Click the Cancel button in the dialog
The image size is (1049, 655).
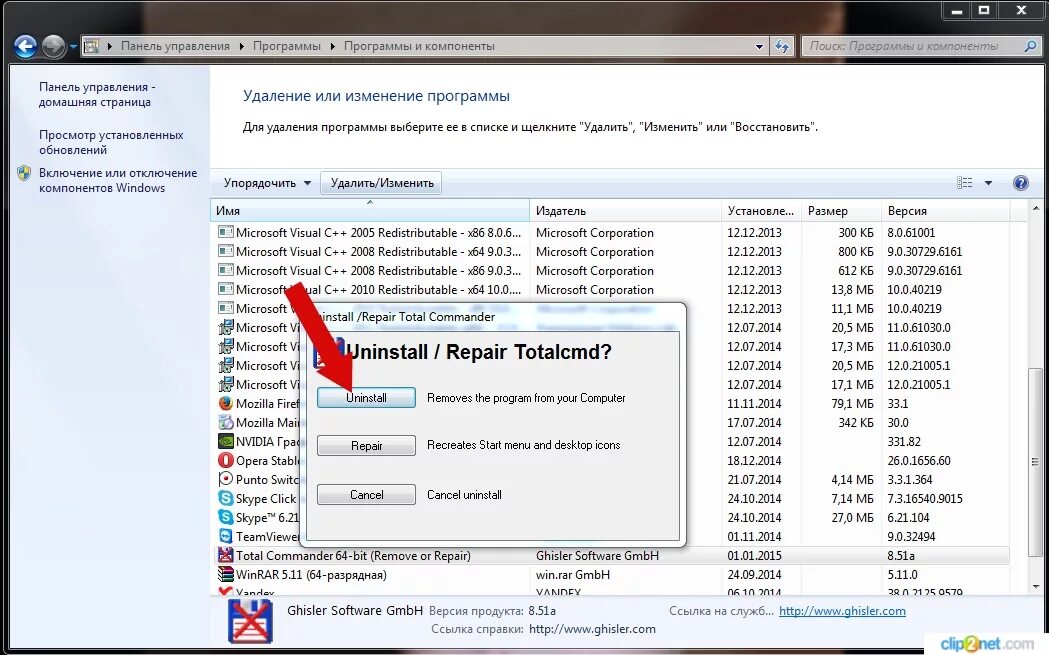coord(366,494)
